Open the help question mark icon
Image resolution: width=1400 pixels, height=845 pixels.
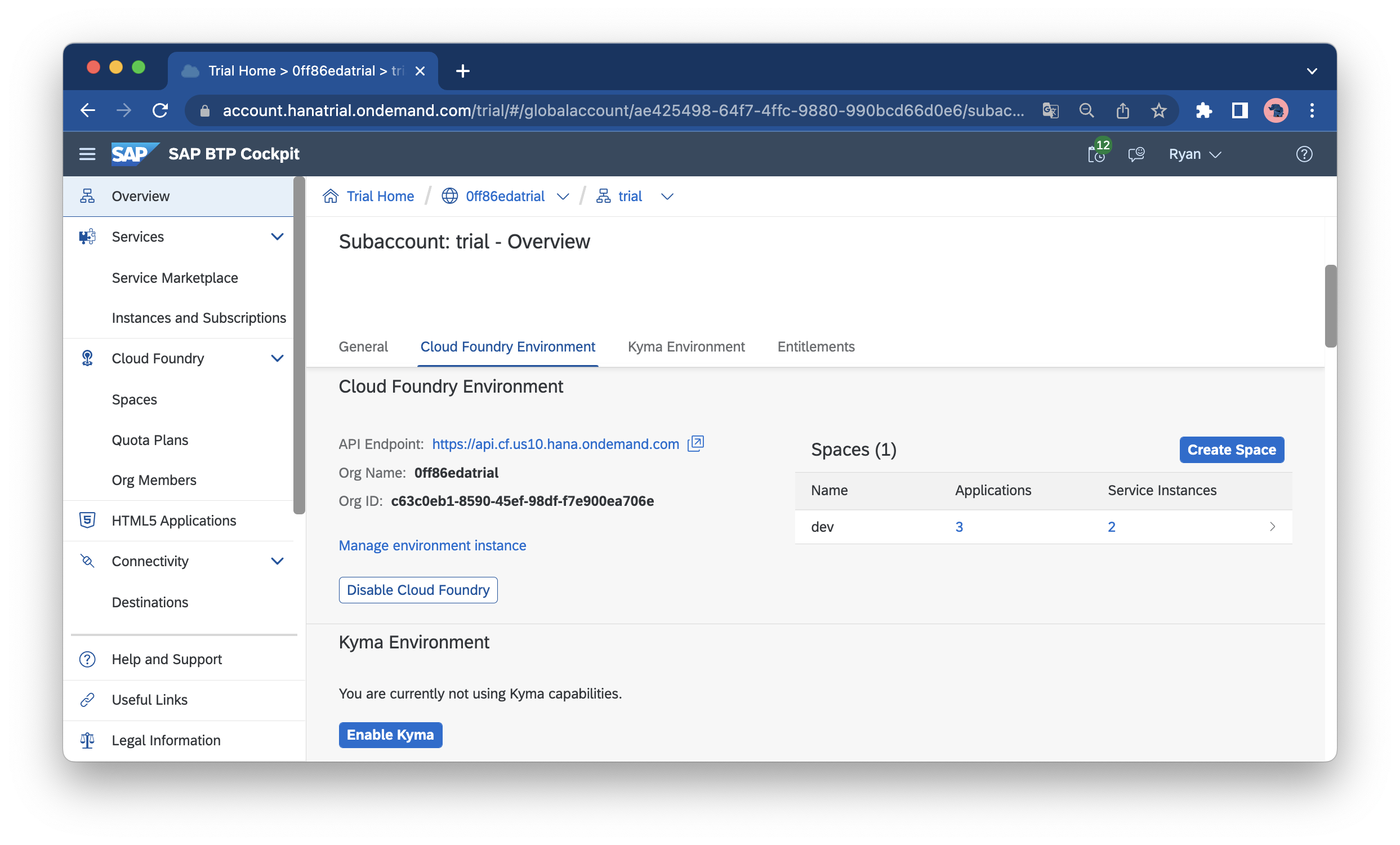[1303, 154]
